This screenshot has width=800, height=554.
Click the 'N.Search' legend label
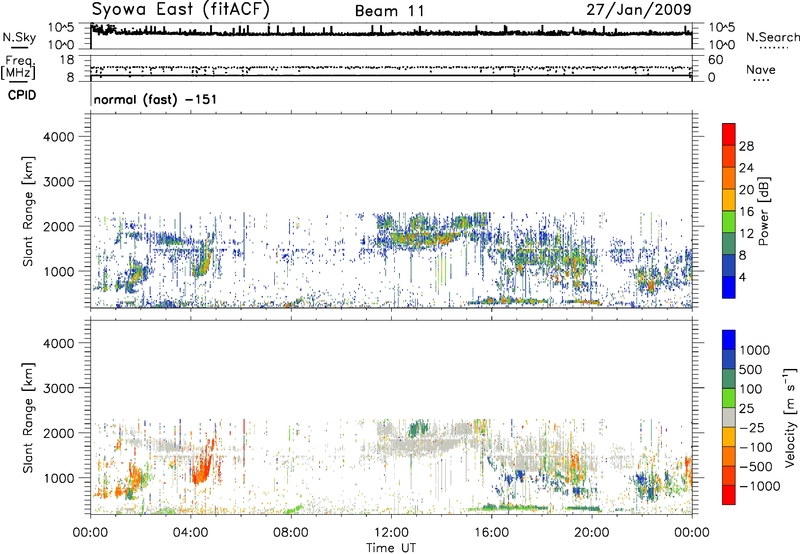pyautogui.click(x=772, y=37)
